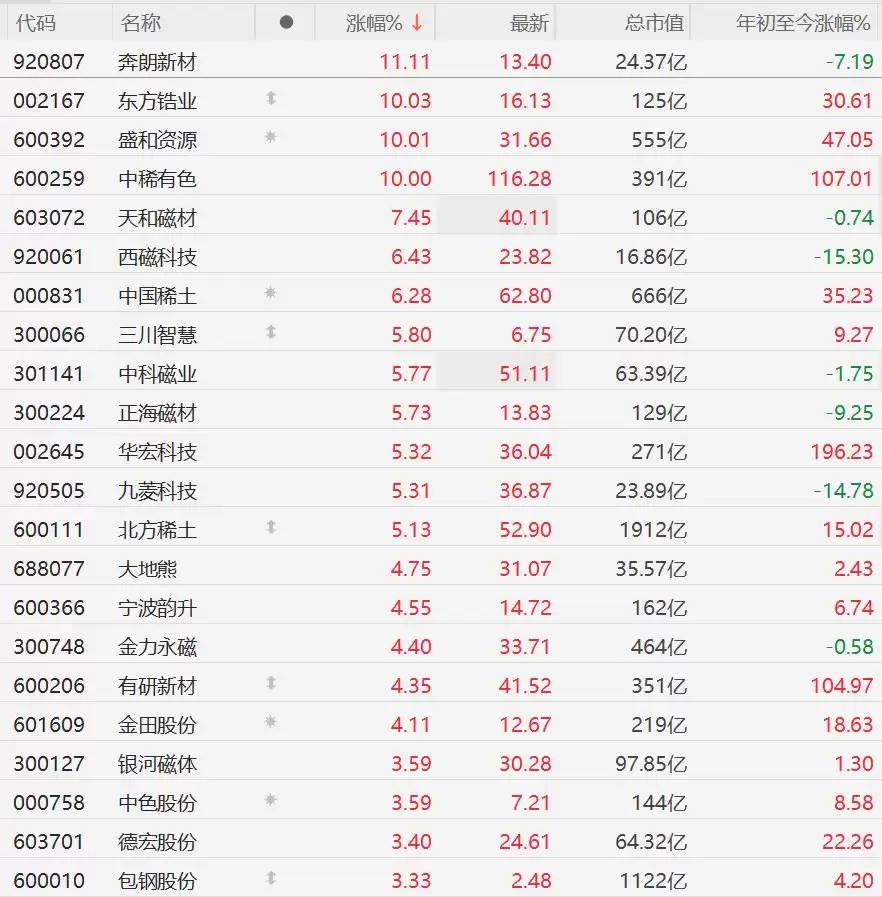Image resolution: width=882 pixels, height=897 pixels.
Task: Select 中色股份 stock name
Action: [157, 803]
